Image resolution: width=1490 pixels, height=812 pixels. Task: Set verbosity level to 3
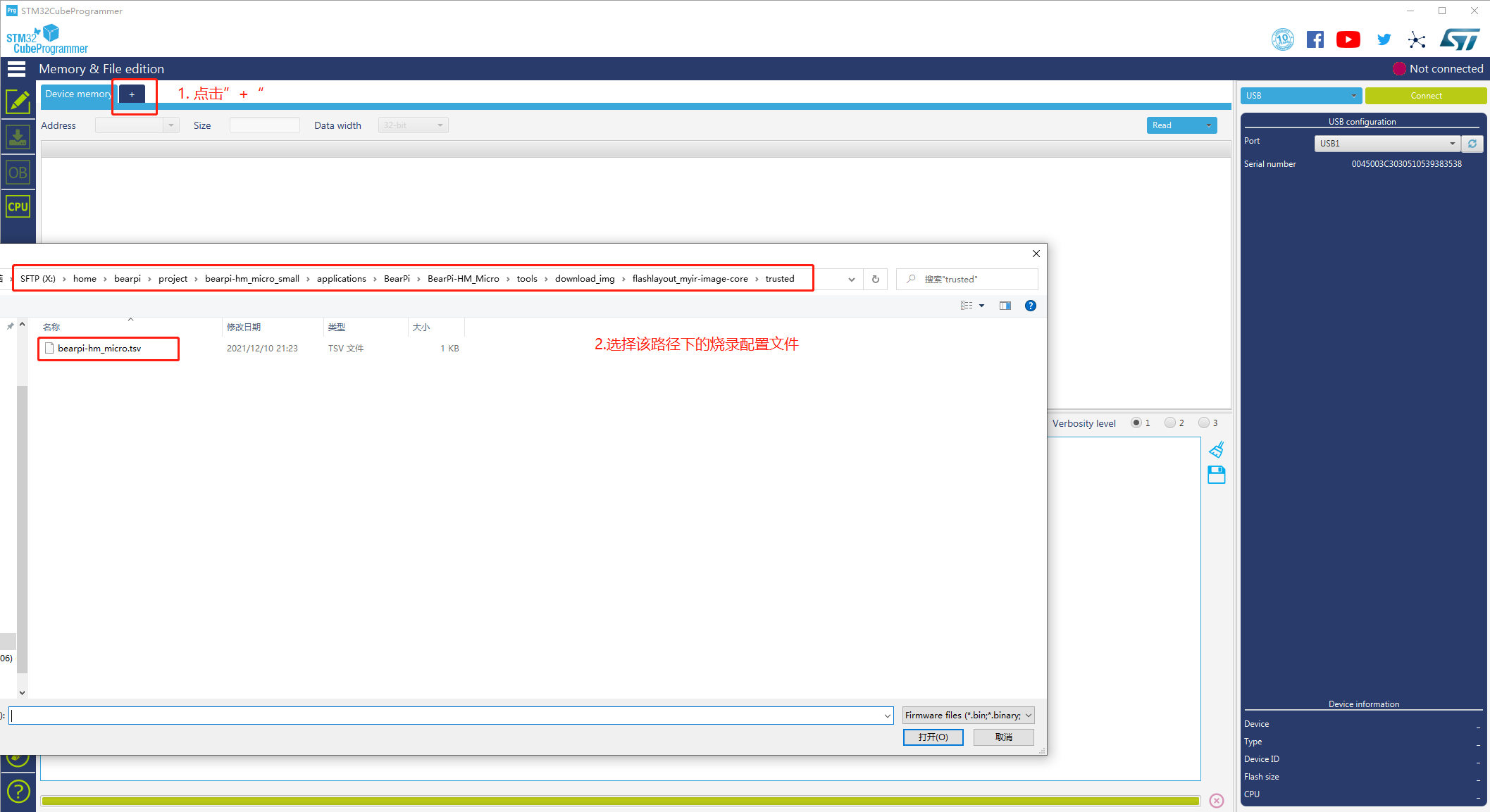pyautogui.click(x=1203, y=423)
